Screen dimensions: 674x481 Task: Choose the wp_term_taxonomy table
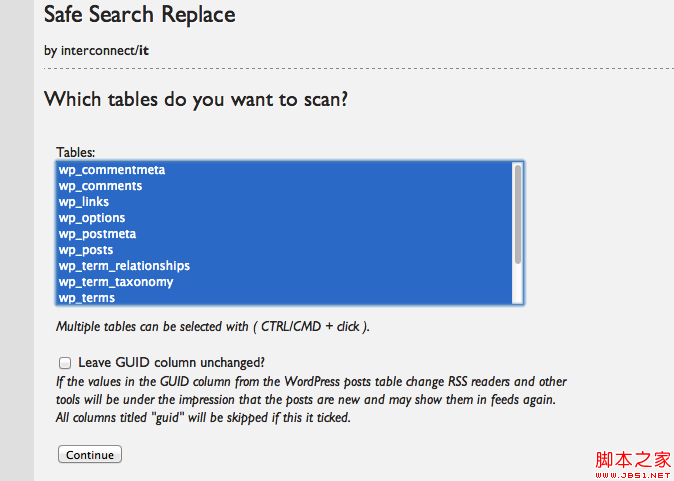116,282
